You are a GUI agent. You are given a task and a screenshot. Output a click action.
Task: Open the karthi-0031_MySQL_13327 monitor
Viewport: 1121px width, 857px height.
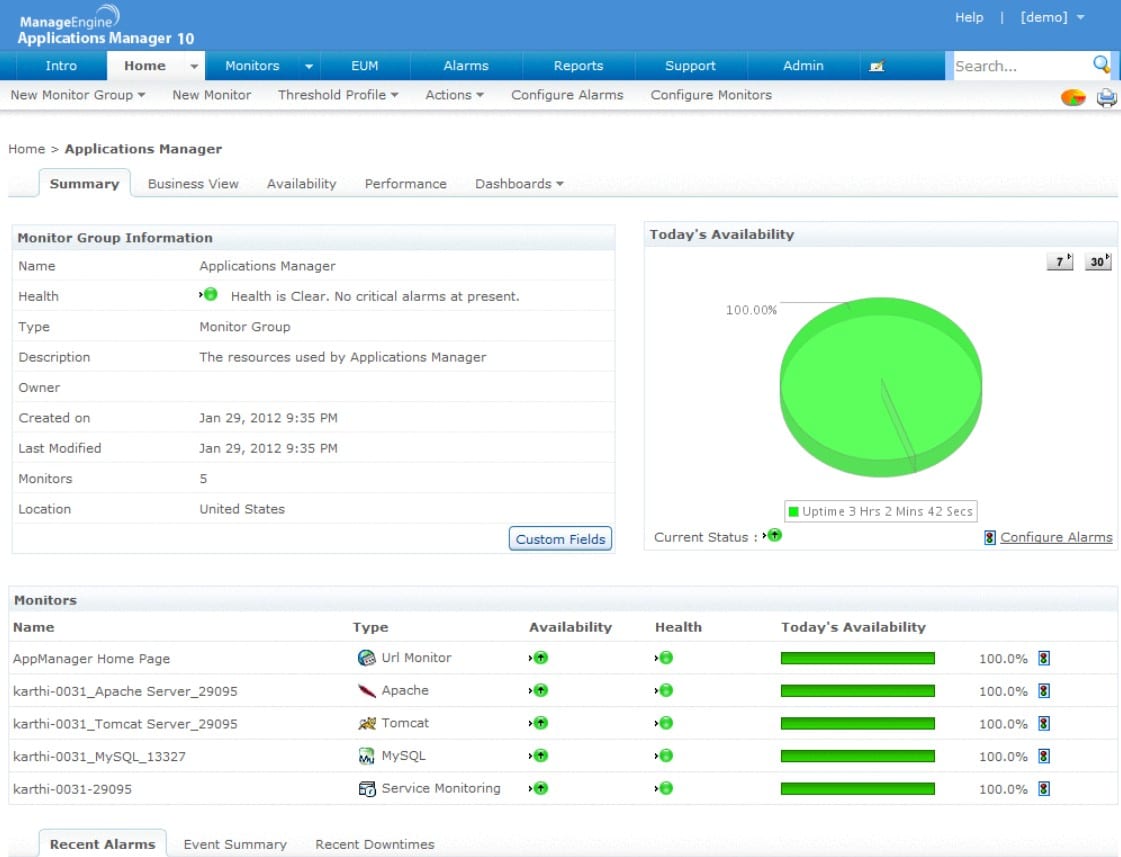pos(99,756)
